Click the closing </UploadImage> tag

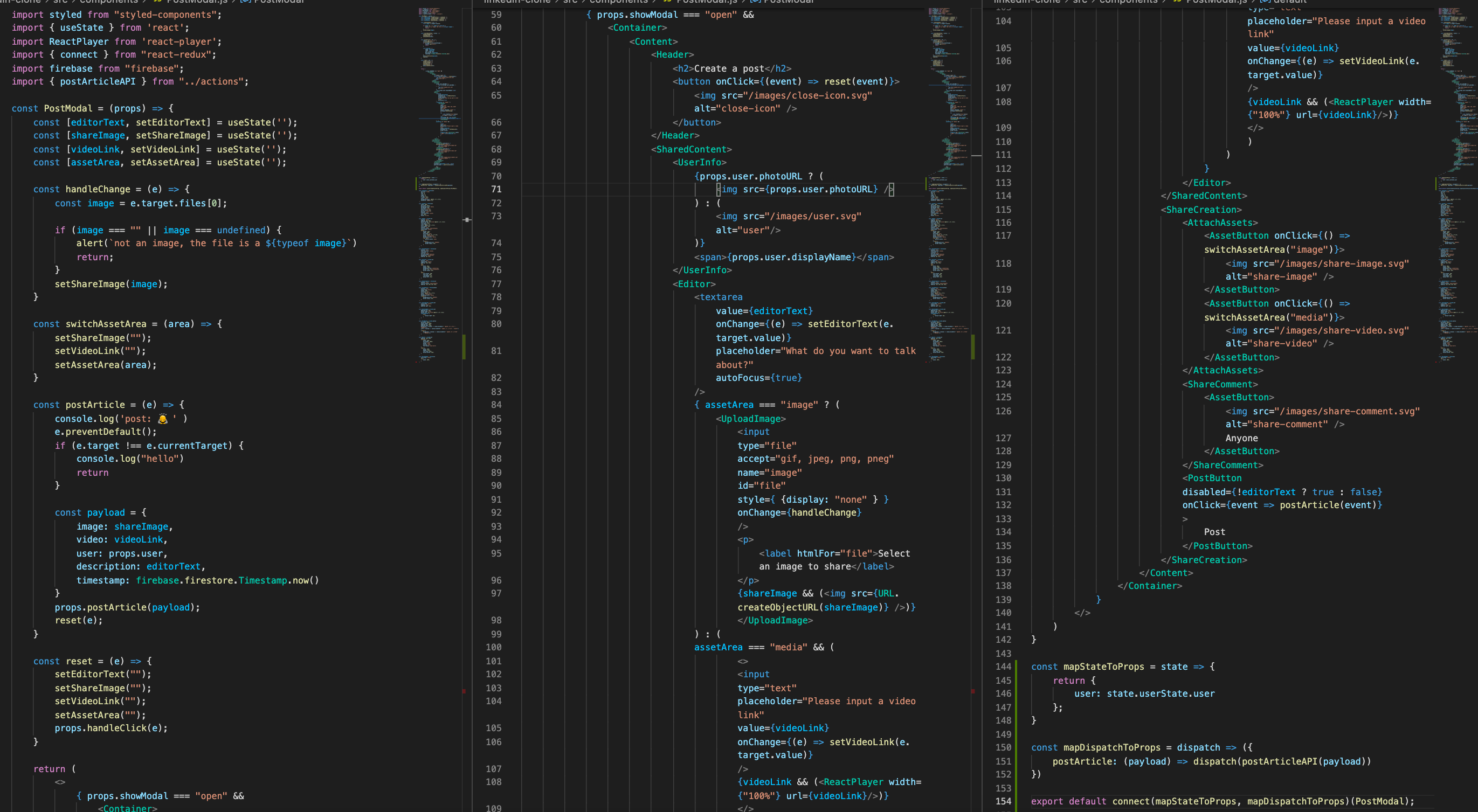coord(775,621)
